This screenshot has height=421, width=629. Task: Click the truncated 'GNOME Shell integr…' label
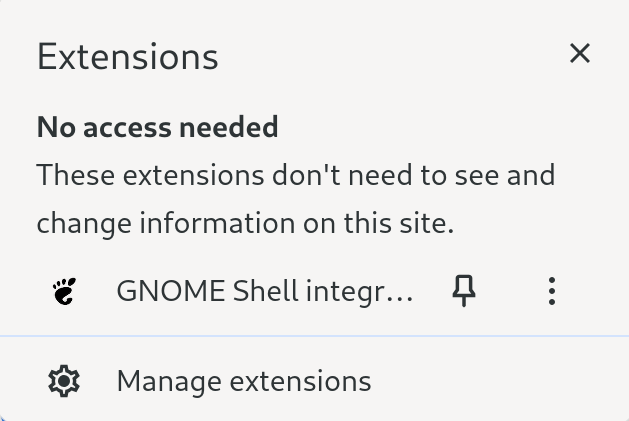[x=264, y=292]
